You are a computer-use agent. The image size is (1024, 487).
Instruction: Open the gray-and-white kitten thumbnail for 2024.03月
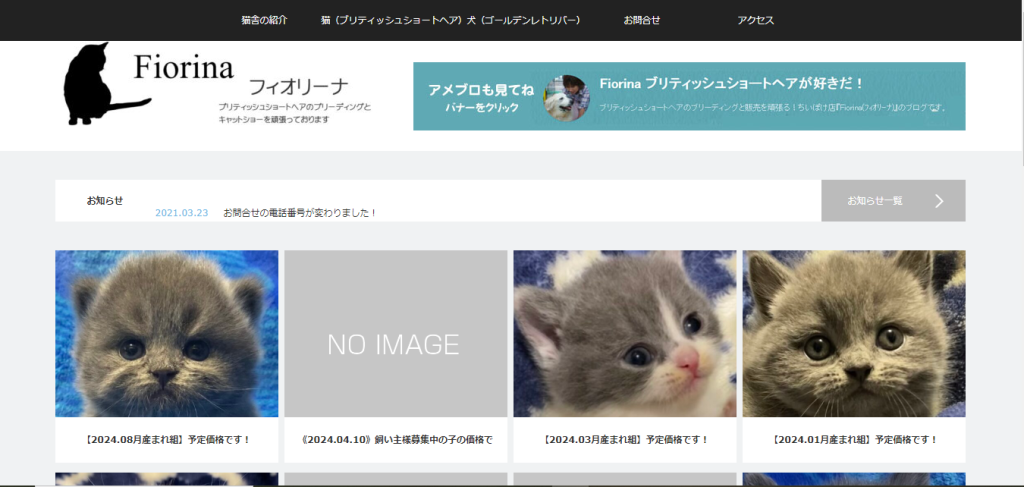click(x=624, y=333)
